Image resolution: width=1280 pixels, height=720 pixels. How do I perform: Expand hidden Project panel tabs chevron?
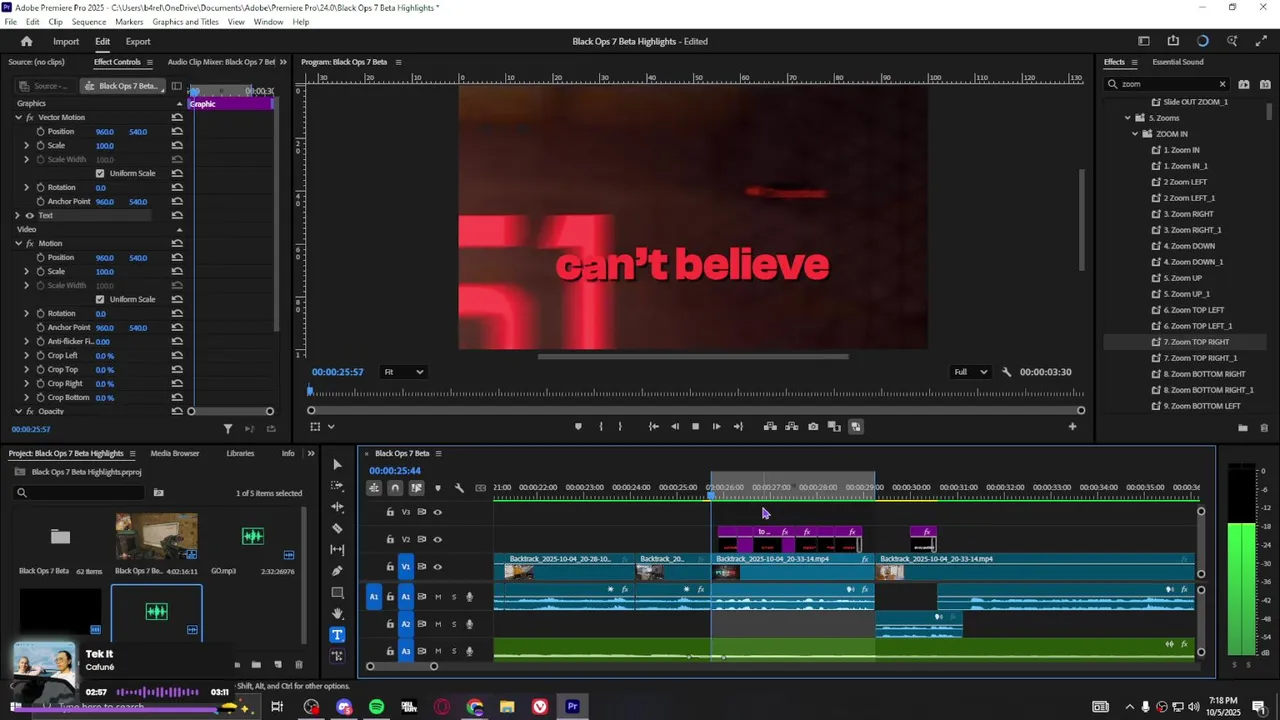pyautogui.click(x=310, y=453)
